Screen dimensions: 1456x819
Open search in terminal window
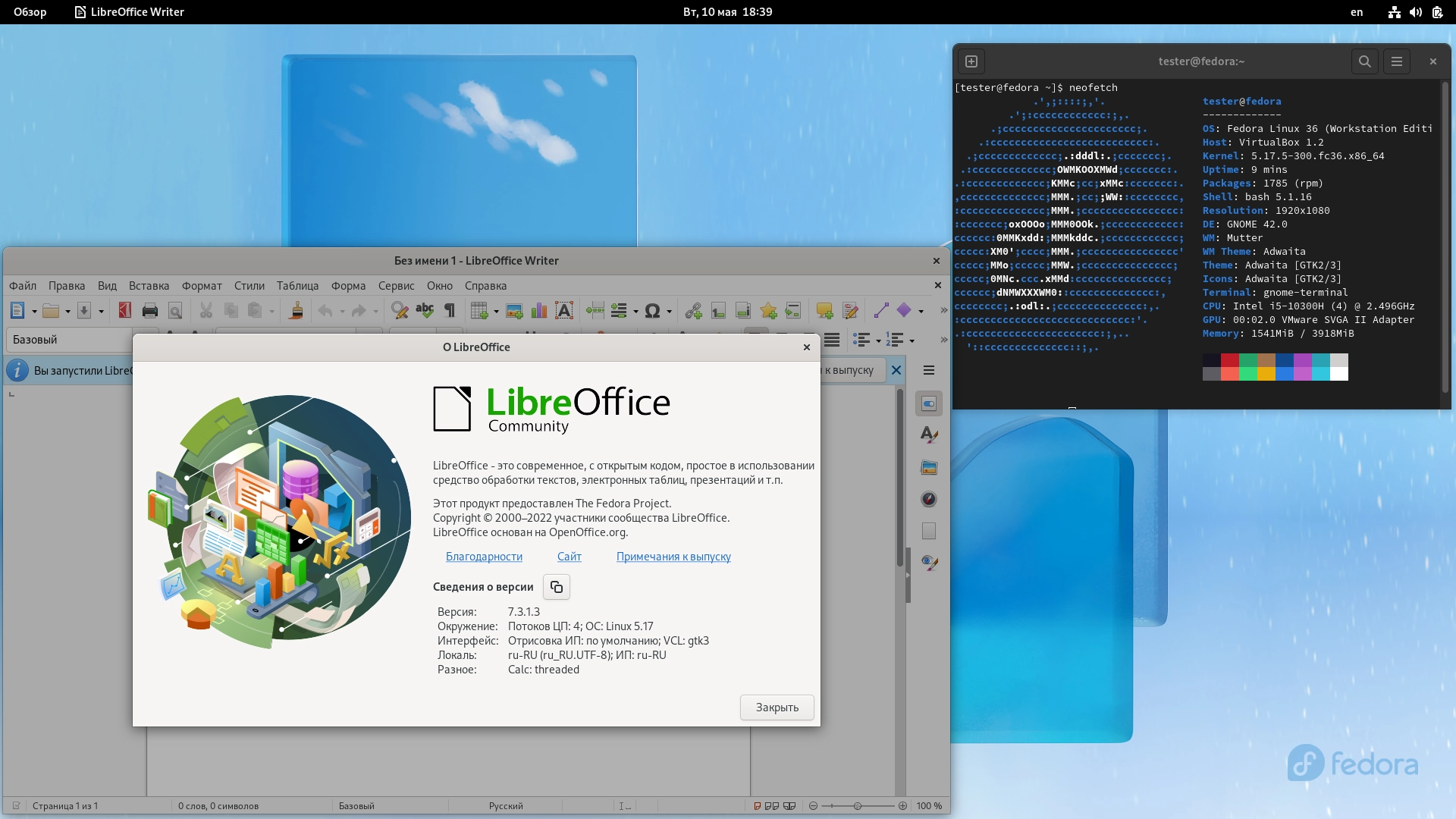(1364, 61)
